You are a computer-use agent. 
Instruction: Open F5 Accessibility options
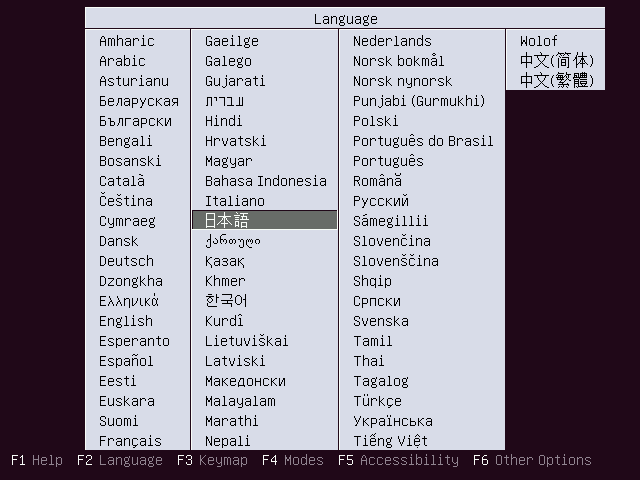coord(398,461)
